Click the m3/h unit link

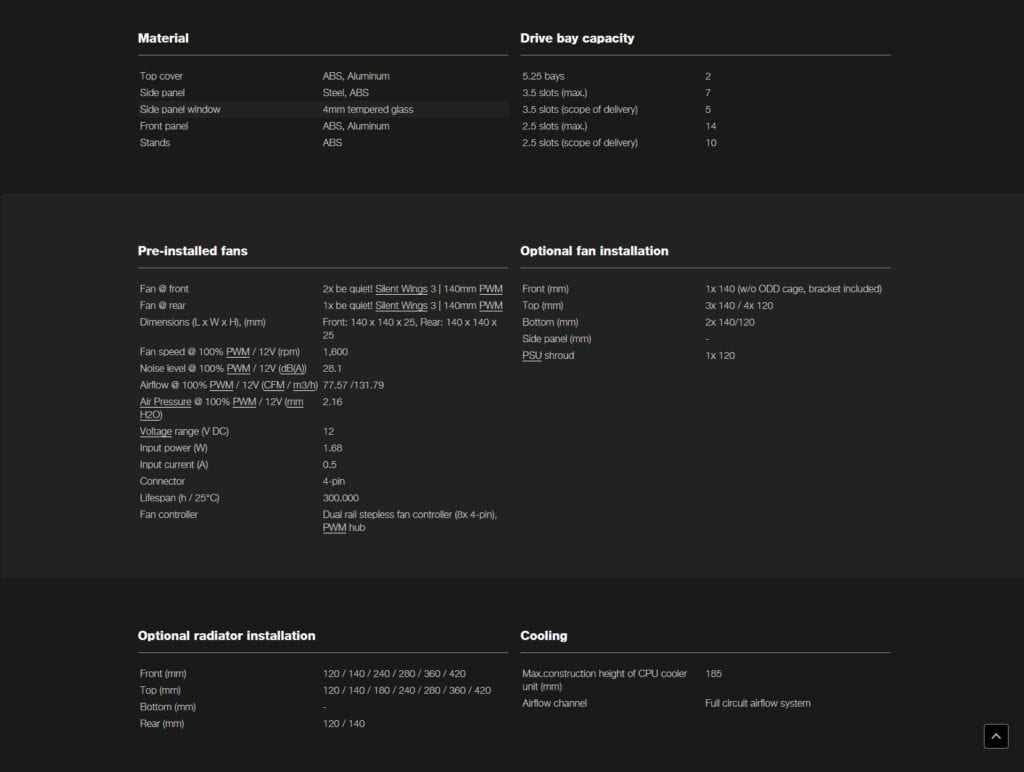tap(303, 385)
